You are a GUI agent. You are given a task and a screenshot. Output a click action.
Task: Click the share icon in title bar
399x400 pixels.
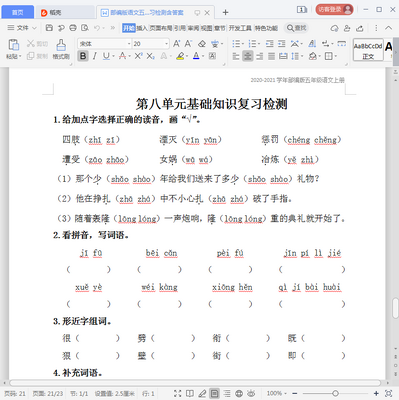tap(360, 28)
